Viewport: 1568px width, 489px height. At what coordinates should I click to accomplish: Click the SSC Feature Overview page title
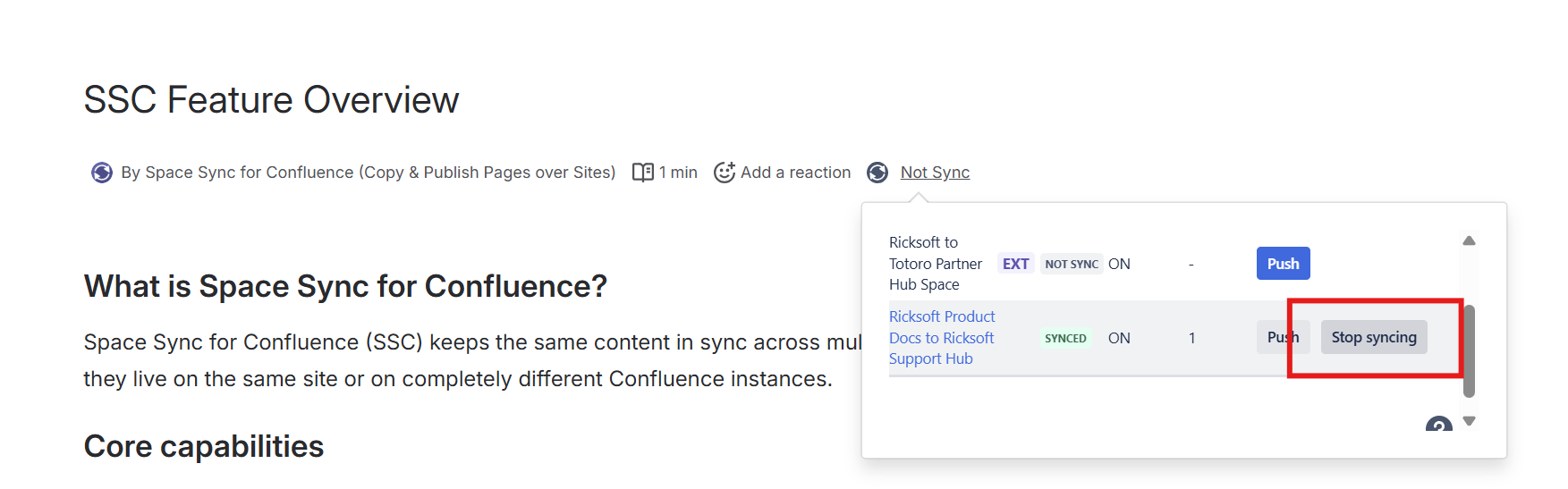(271, 100)
